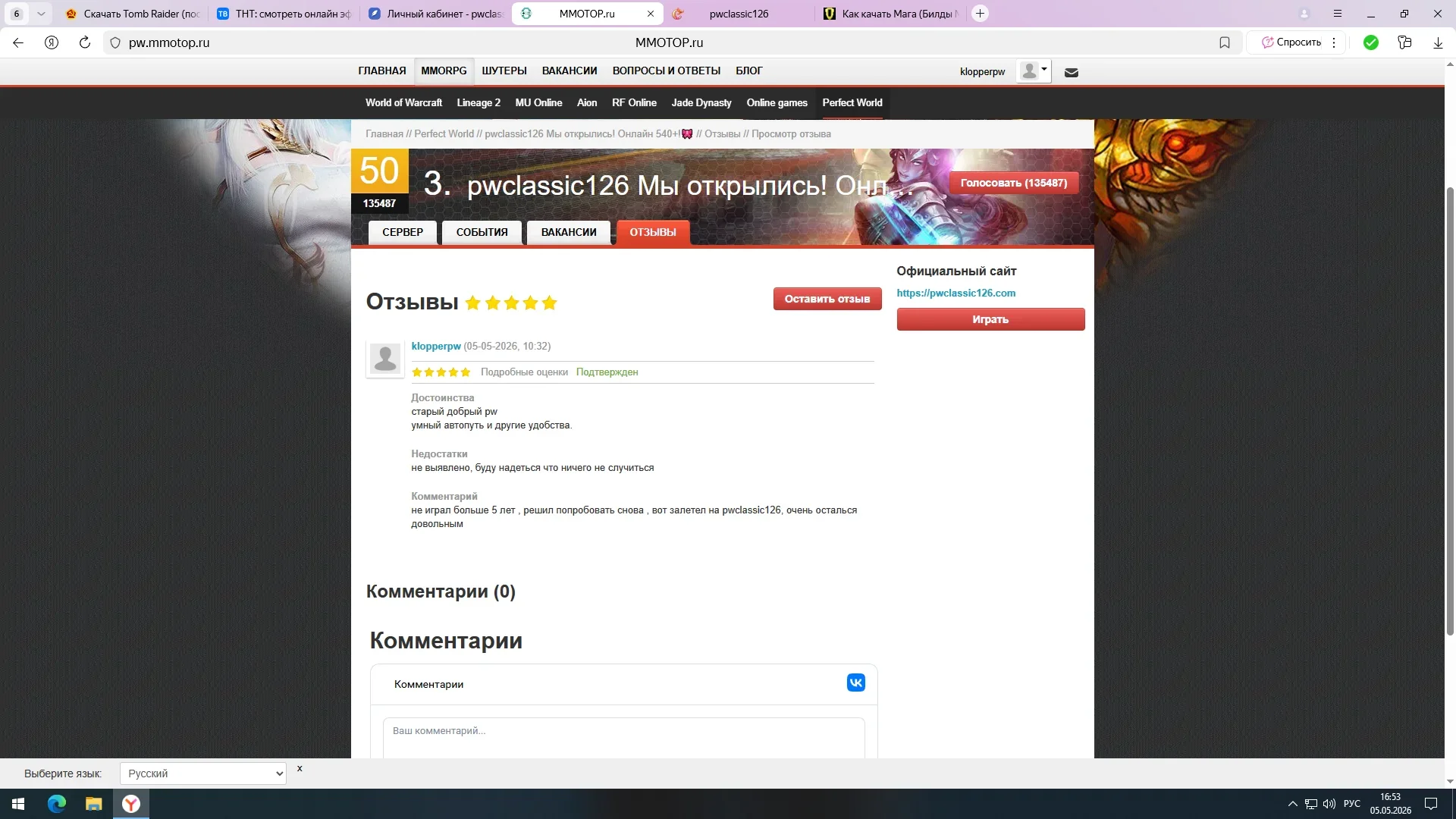Click Голосовать (135487) button
The width and height of the screenshot is (1456, 819).
click(1014, 183)
